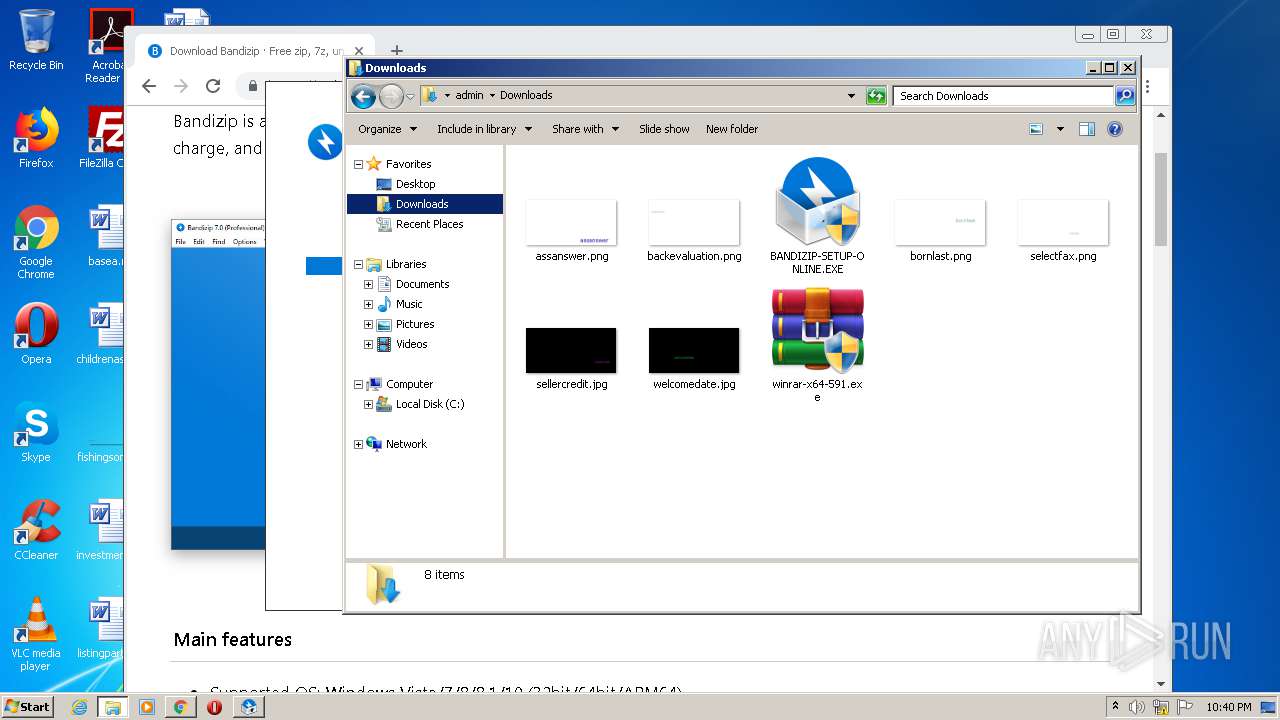1280x720 pixels.
Task: Open Recycle Bin desktop icon
Action: (x=36, y=40)
